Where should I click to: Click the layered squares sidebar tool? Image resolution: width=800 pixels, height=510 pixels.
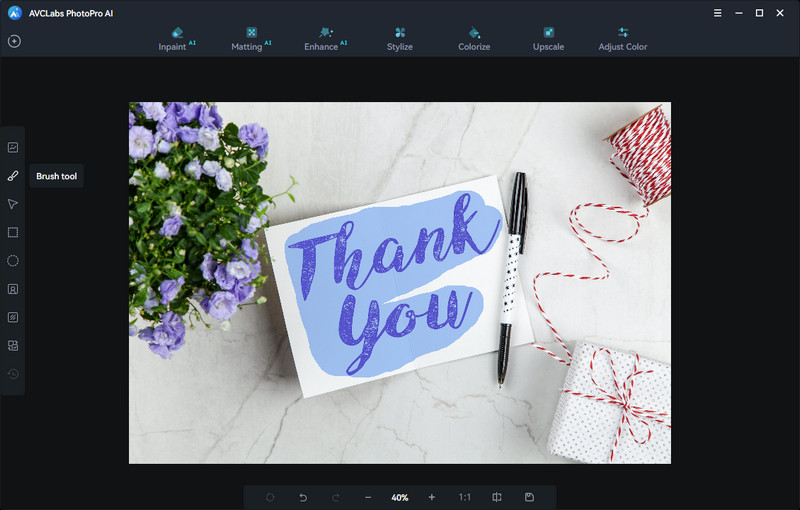click(x=13, y=346)
